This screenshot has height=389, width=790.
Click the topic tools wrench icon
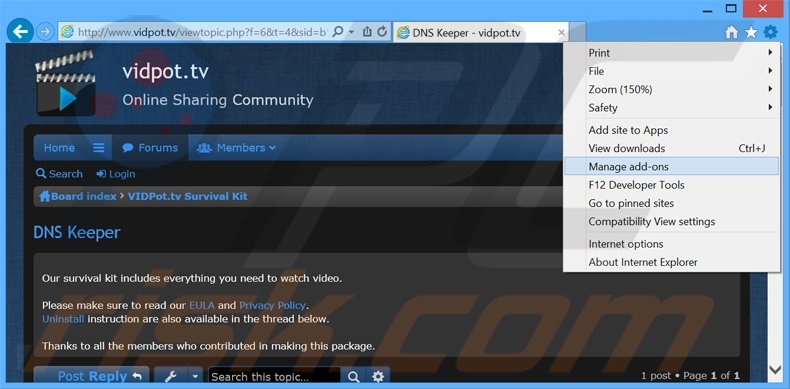[170, 376]
